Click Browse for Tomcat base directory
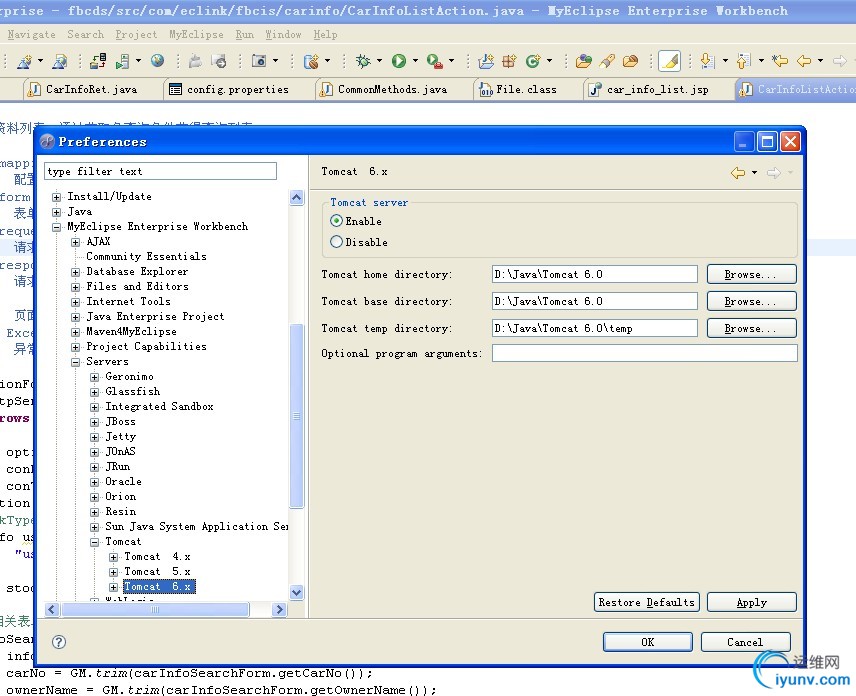Screen dimensions: 856x696 751,301
